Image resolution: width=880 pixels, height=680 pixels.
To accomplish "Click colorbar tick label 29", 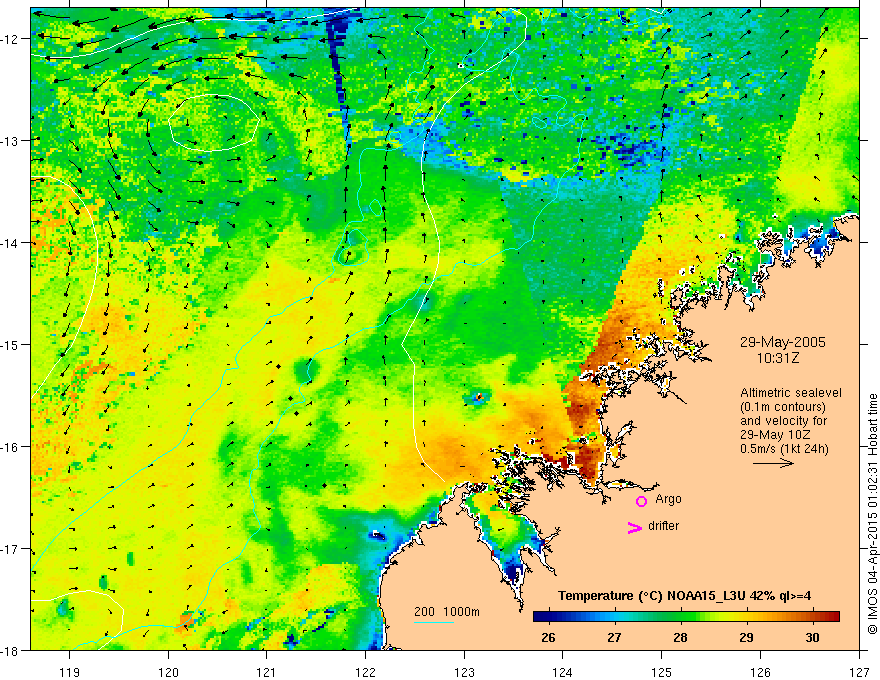I will (746, 637).
